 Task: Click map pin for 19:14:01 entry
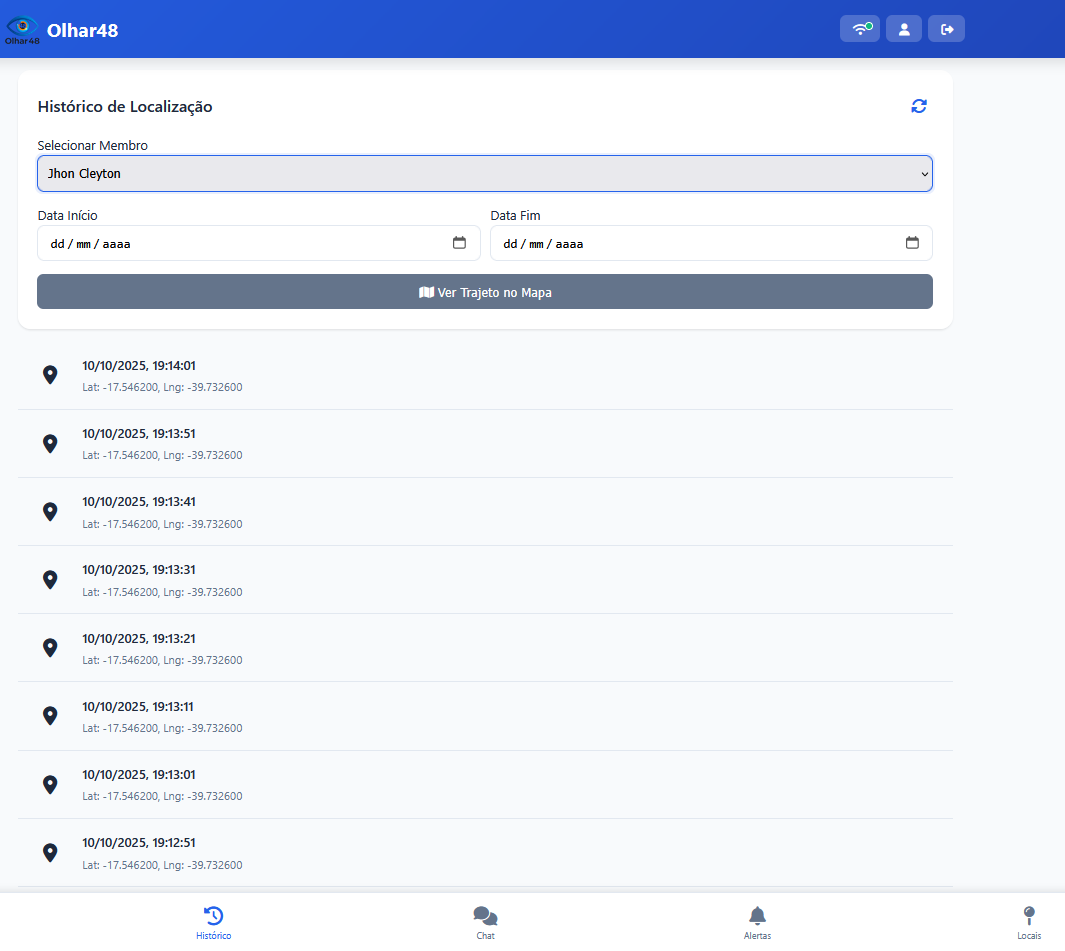pyautogui.click(x=50, y=375)
